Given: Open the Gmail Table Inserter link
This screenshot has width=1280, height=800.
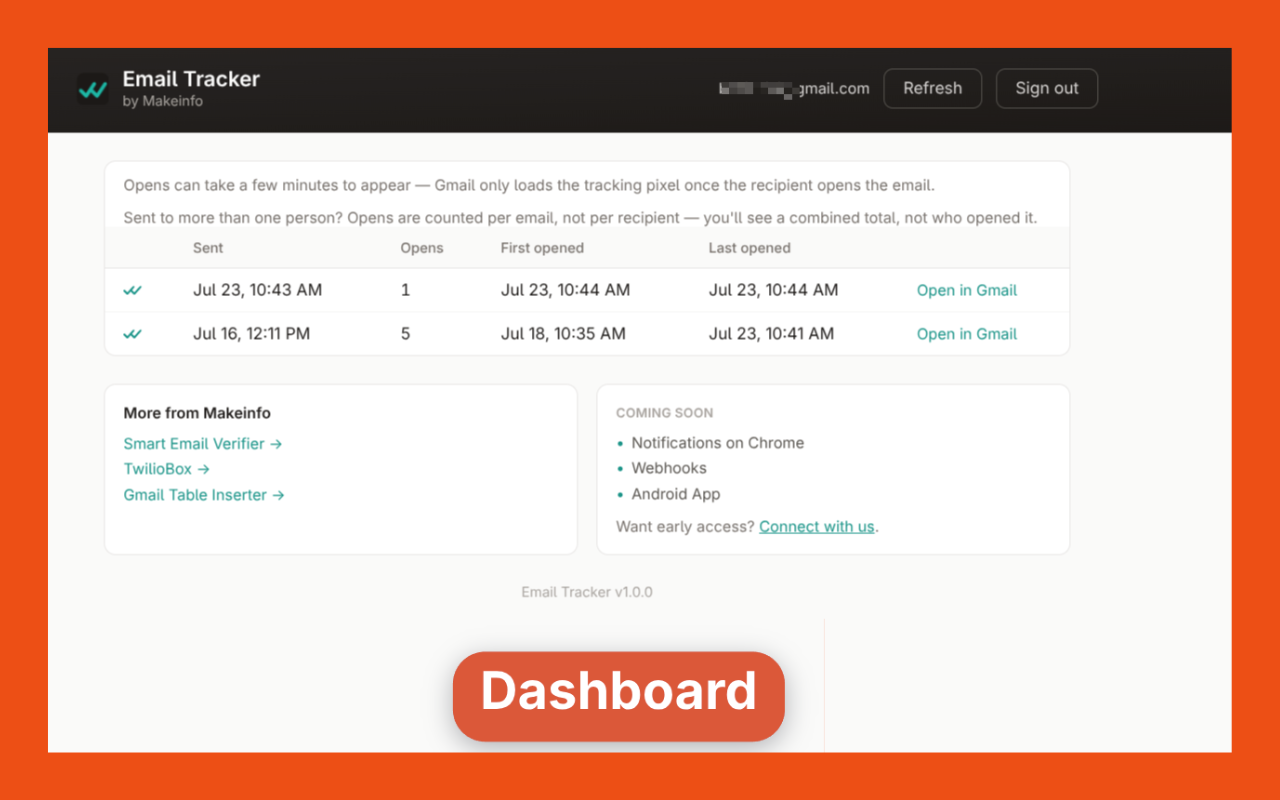Looking at the screenshot, I should (x=204, y=495).
